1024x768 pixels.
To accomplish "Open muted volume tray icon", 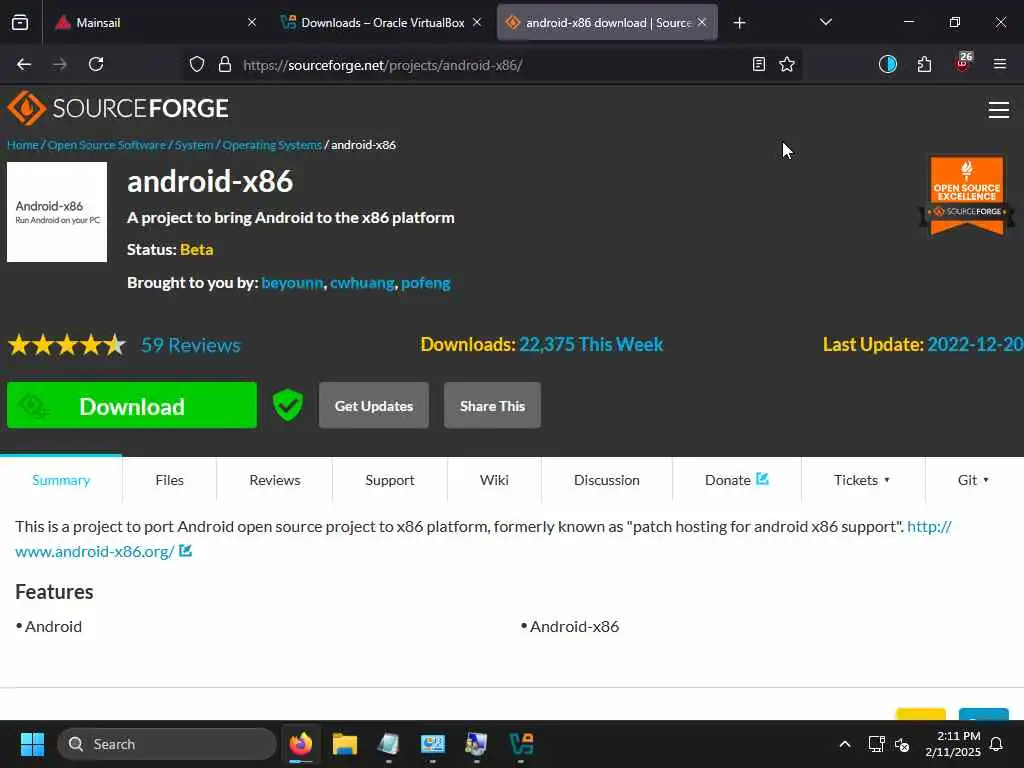I will 902,744.
